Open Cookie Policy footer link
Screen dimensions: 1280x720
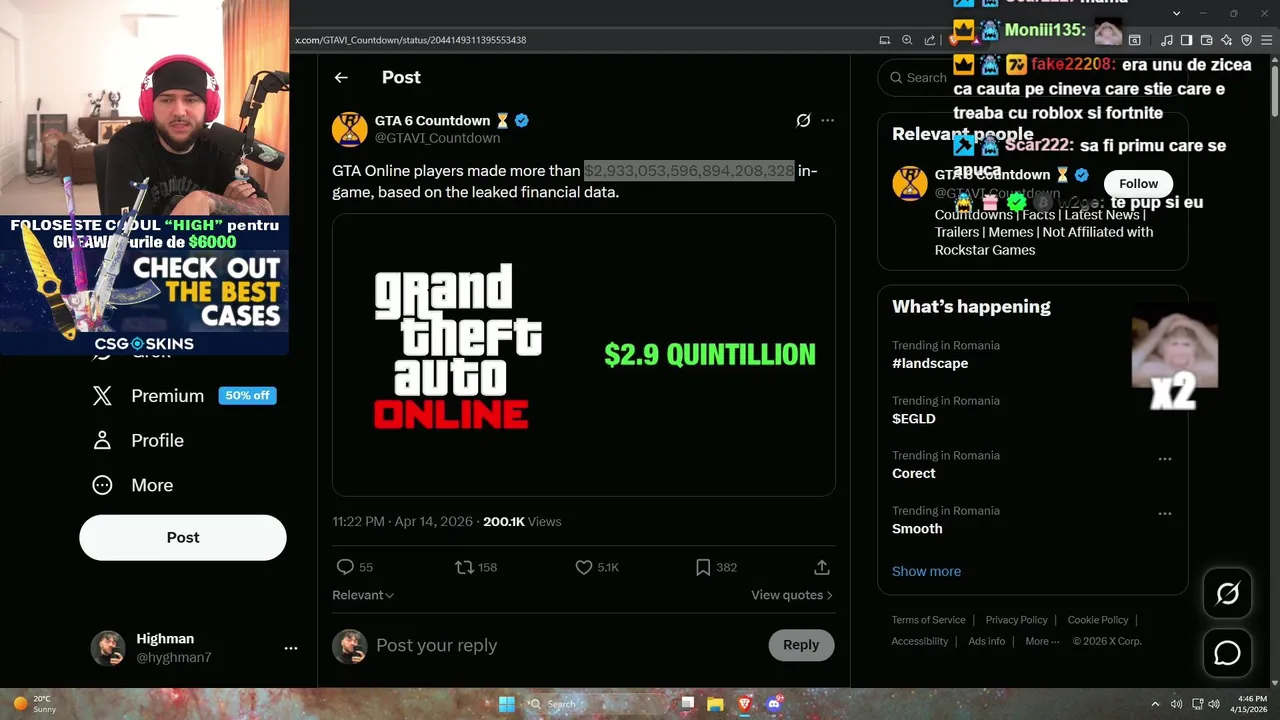pyautogui.click(x=1098, y=620)
